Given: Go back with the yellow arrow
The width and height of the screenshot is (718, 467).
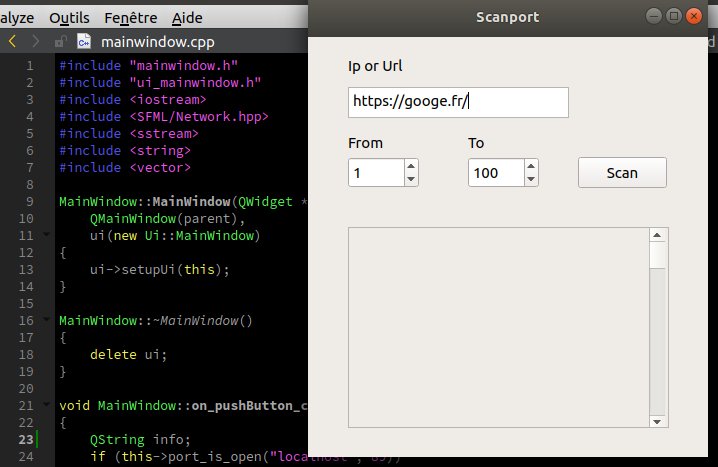Looking at the screenshot, I should pos(12,42).
